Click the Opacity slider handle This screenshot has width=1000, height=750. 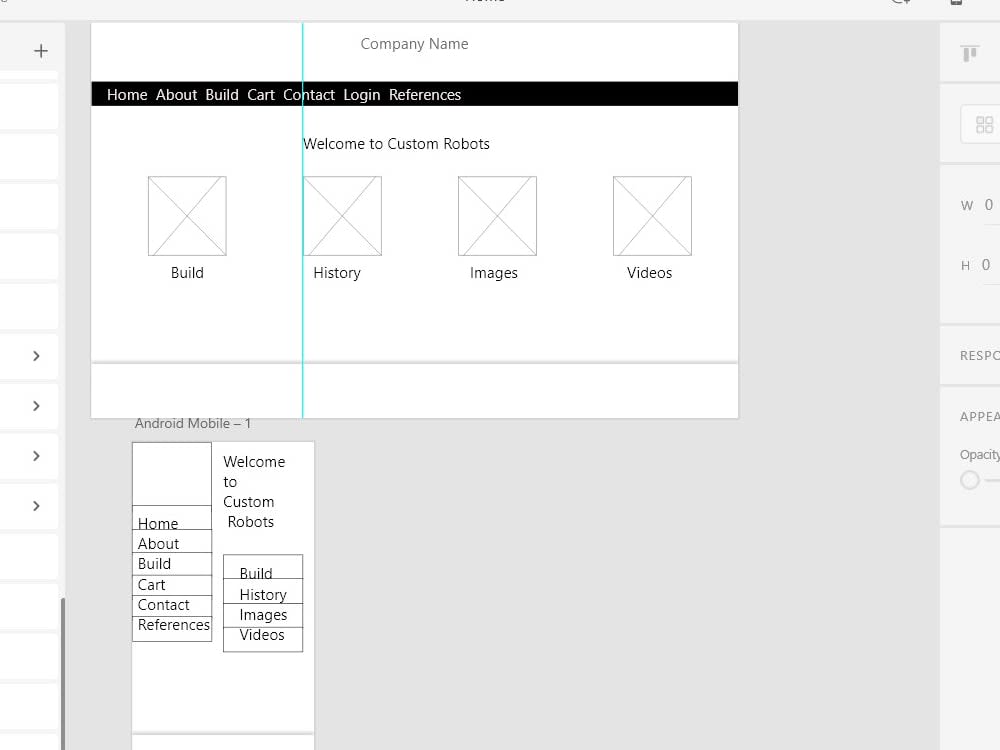coord(969,480)
